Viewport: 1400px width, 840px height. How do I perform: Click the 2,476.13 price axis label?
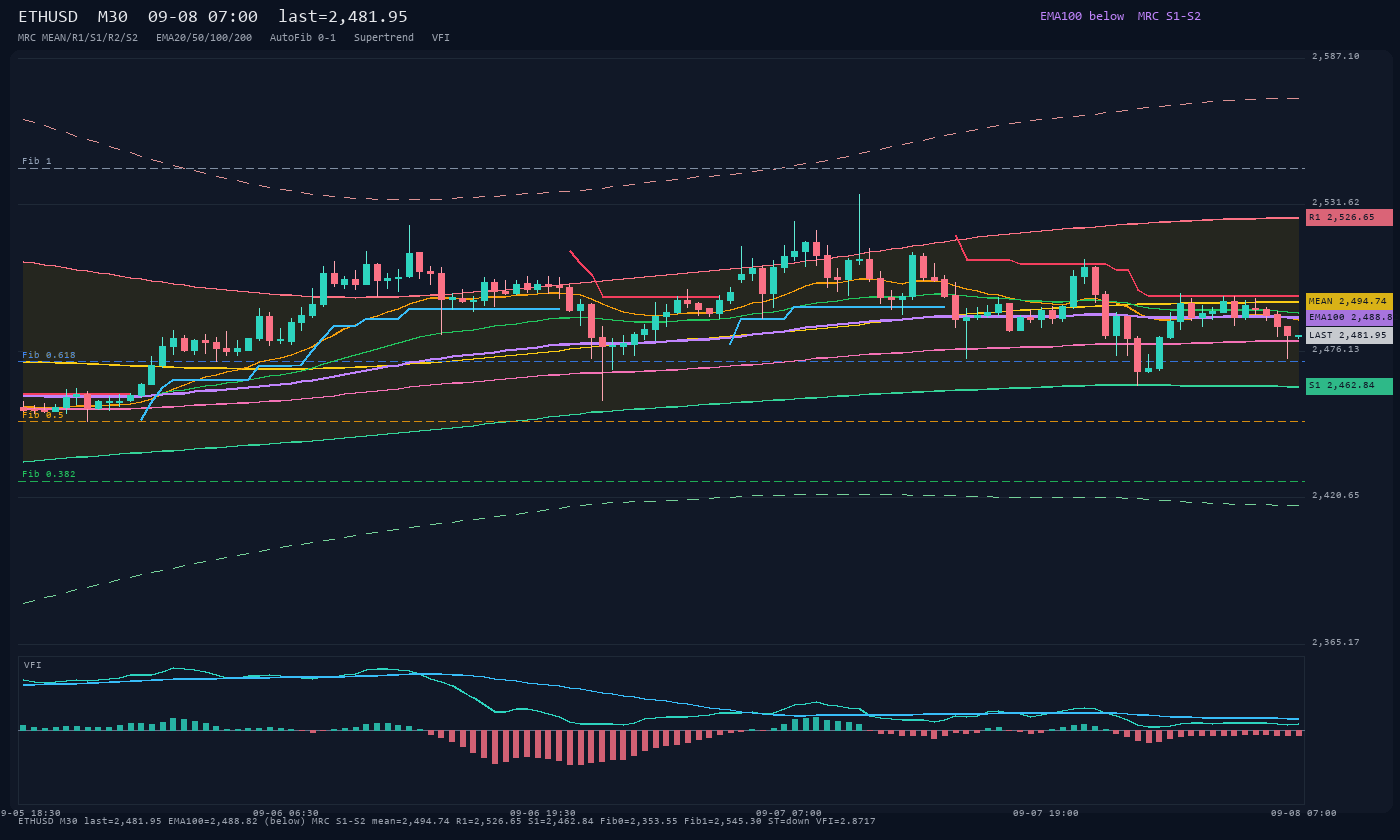[1336, 349]
